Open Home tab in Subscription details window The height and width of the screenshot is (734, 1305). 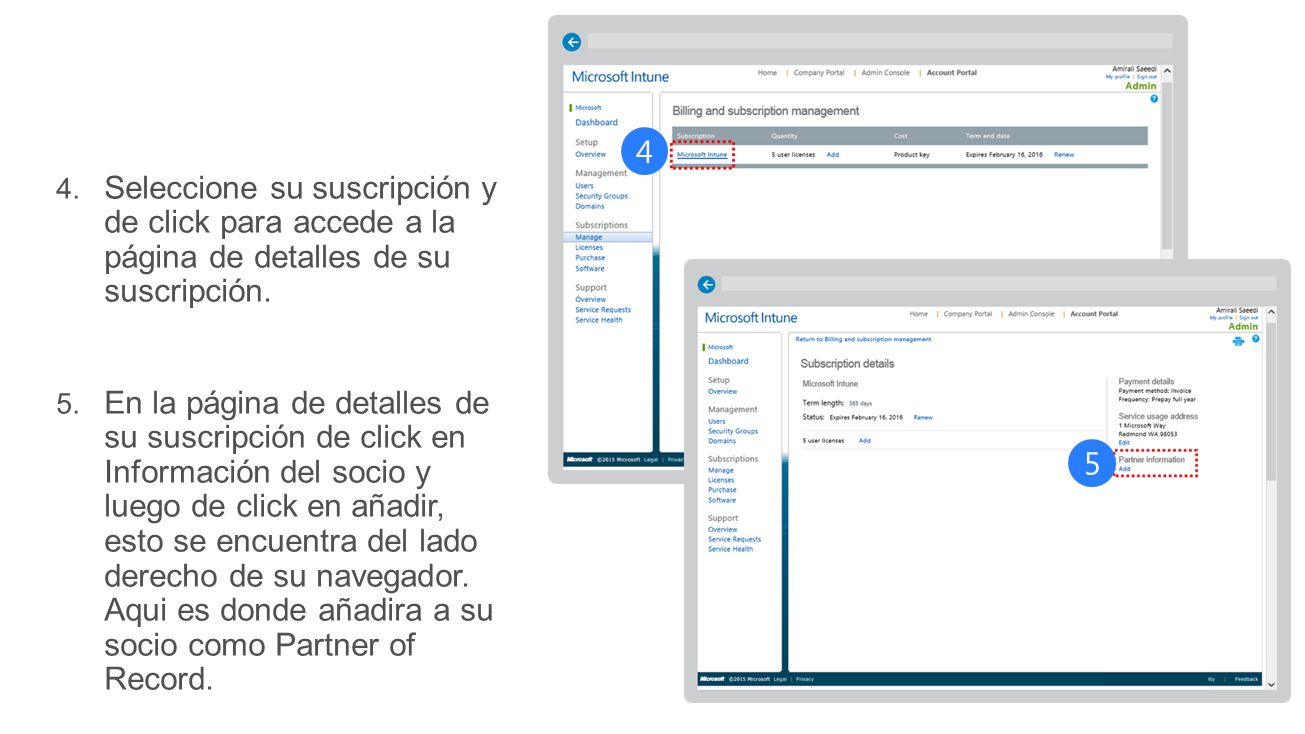tap(919, 314)
